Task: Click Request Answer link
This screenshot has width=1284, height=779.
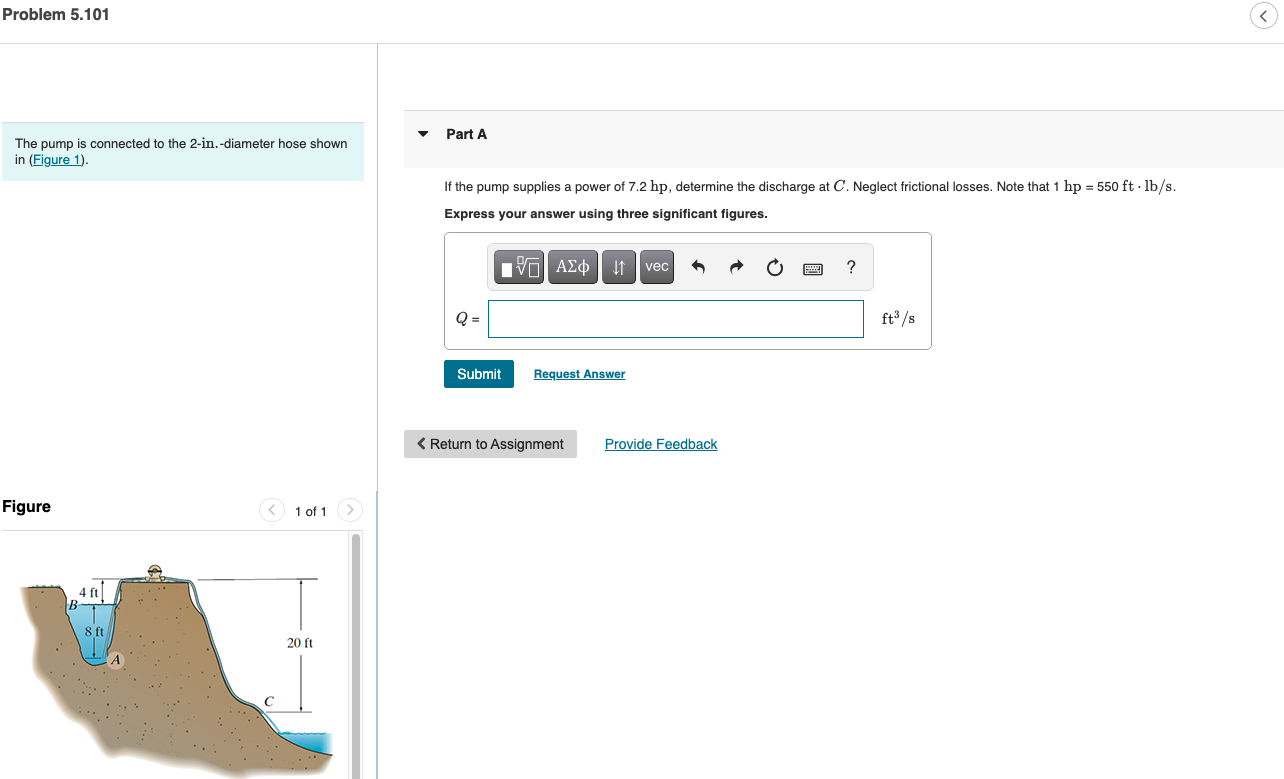Action: (579, 374)
